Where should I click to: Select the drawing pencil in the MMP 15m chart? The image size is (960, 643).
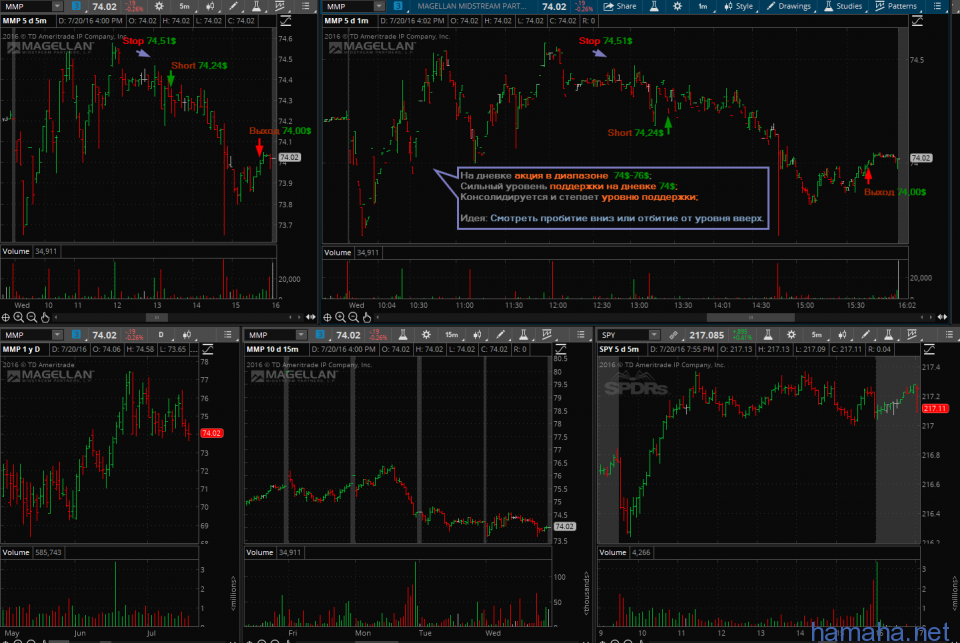click(x=500, y=335)
